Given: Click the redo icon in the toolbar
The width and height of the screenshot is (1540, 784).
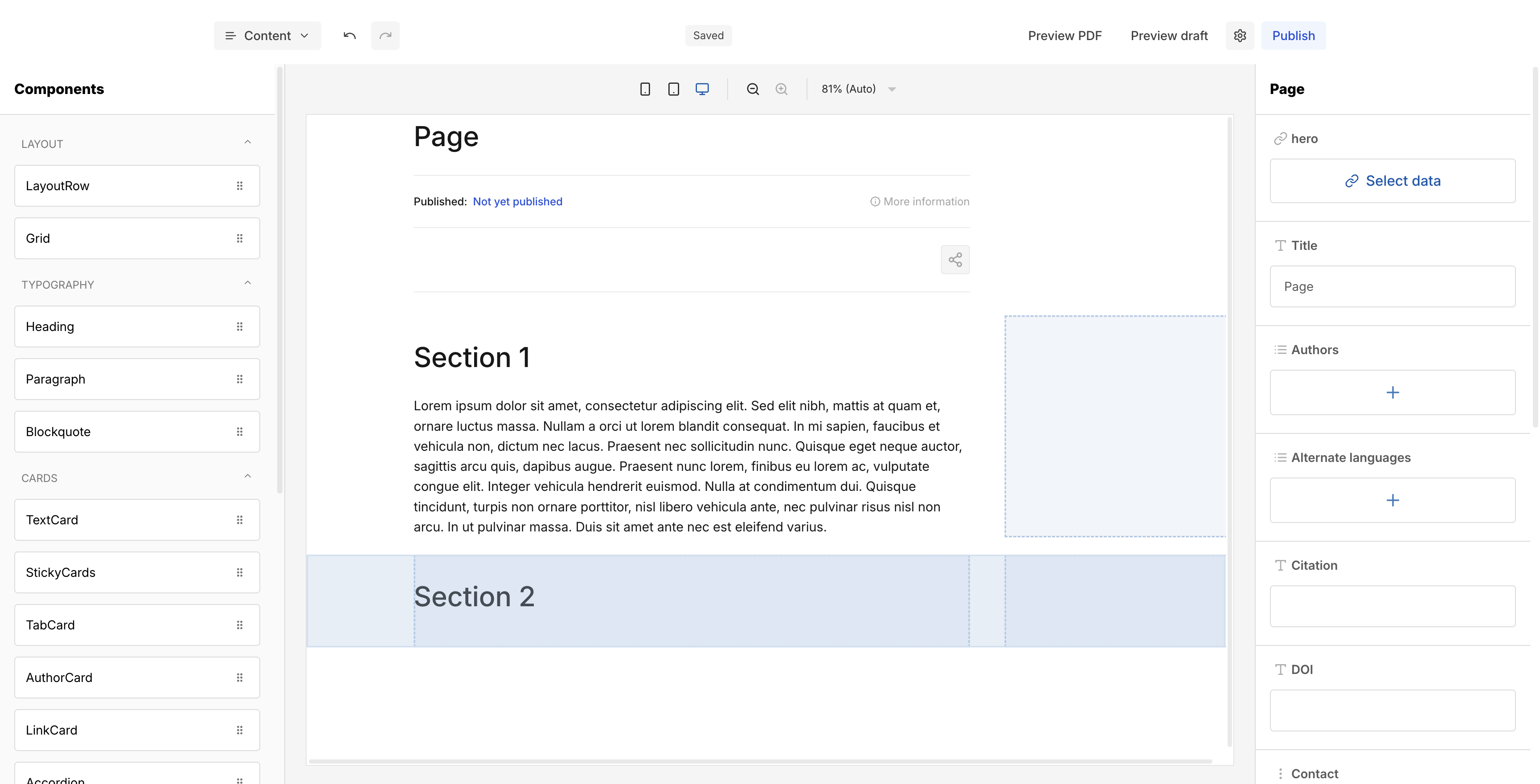Looking at the screenshot, I should pos(385,35).
